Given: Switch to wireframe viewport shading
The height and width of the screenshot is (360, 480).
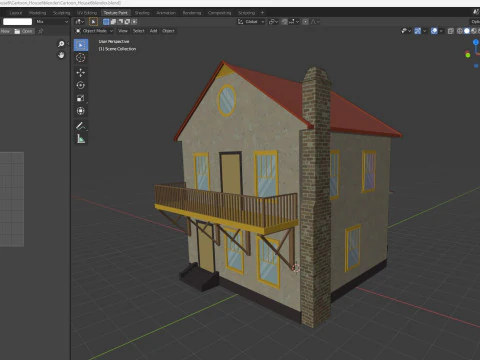Looking at the screenshot, I should tap(460, 31).
